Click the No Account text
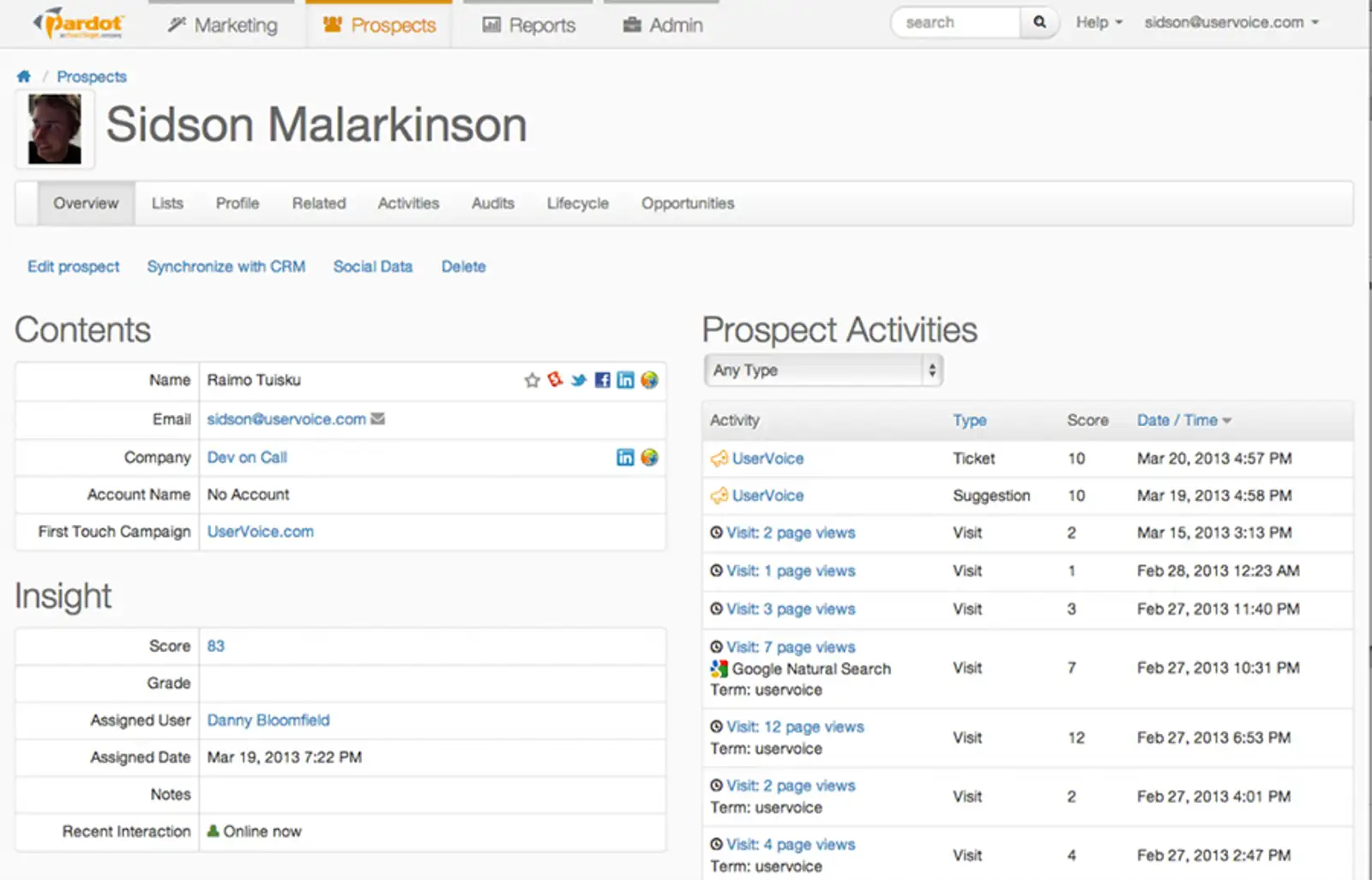The image size is (1372, 880). 248,495
